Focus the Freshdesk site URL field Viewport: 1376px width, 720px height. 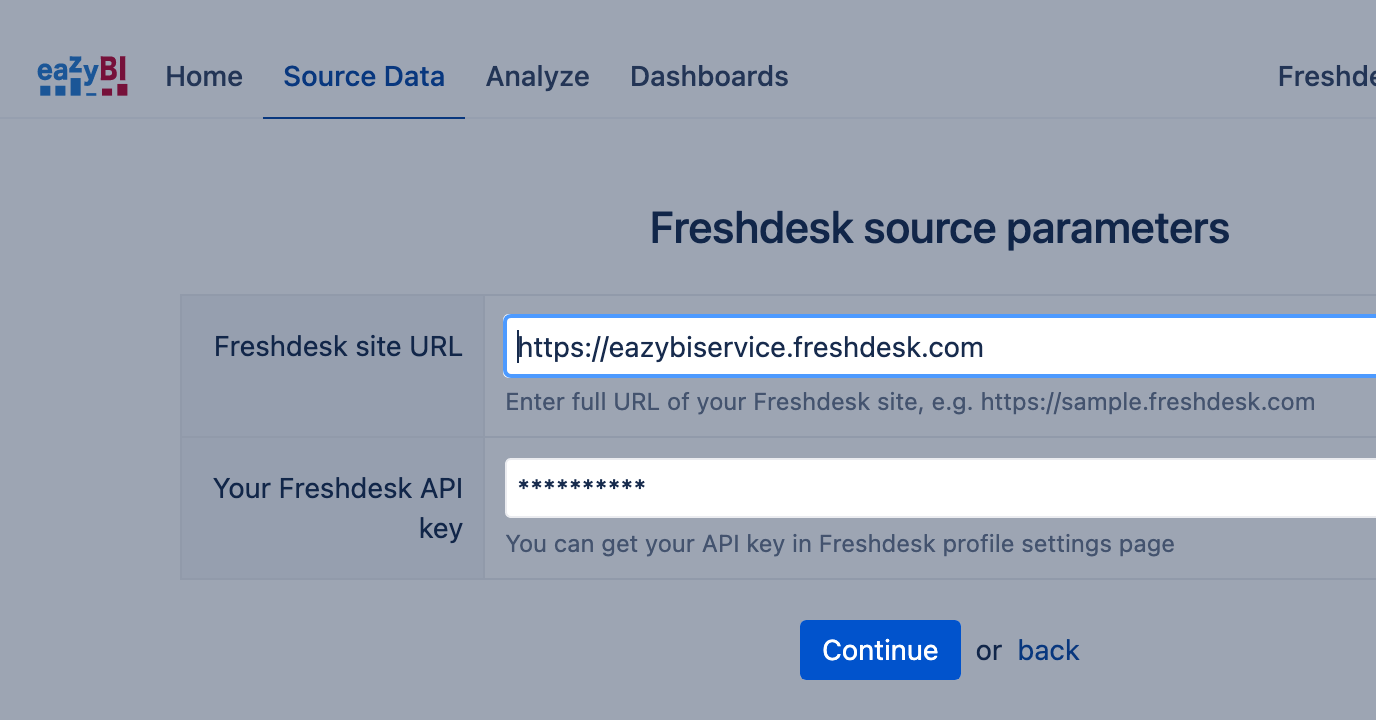1100,347
